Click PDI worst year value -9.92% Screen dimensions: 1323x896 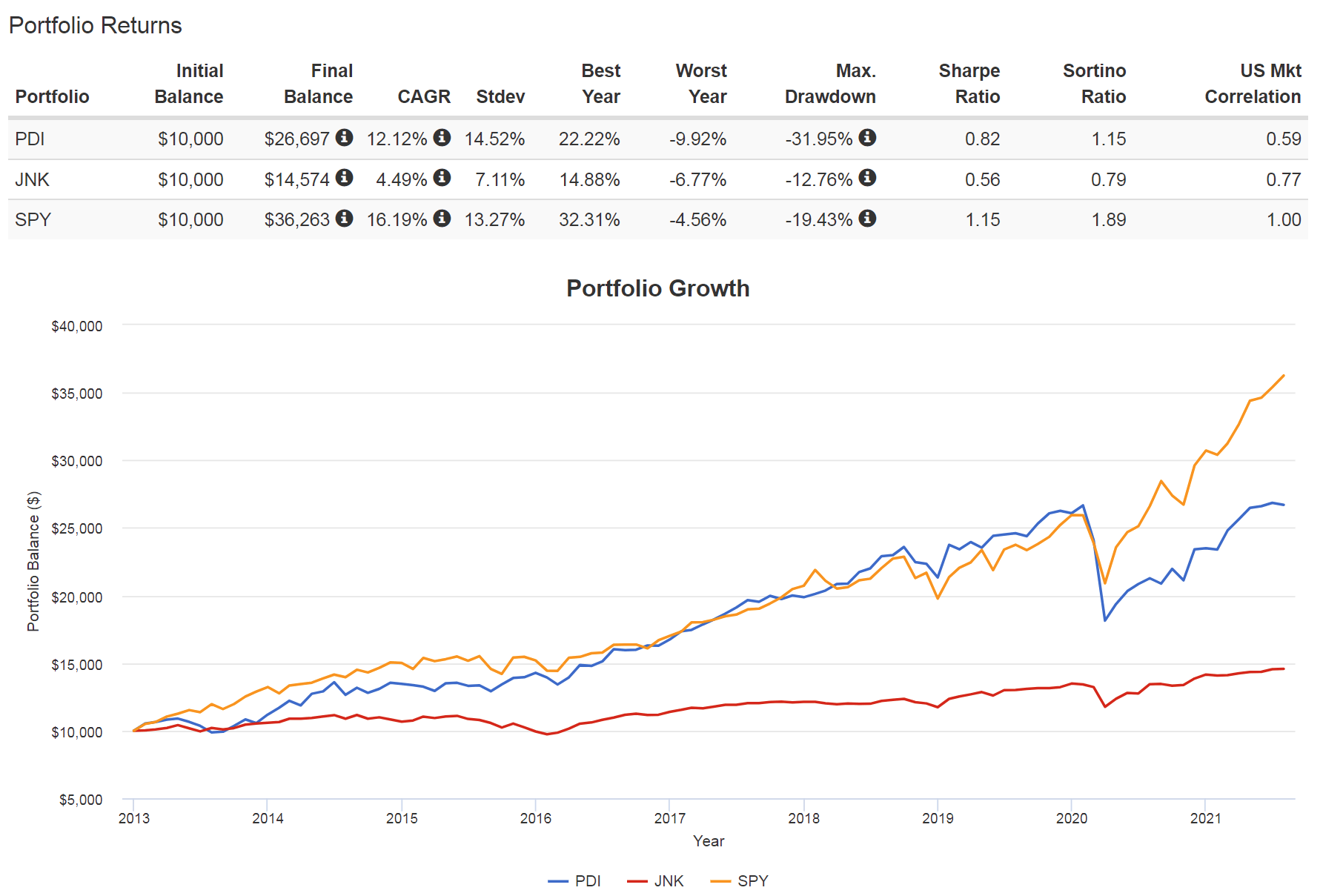[698, 139]
